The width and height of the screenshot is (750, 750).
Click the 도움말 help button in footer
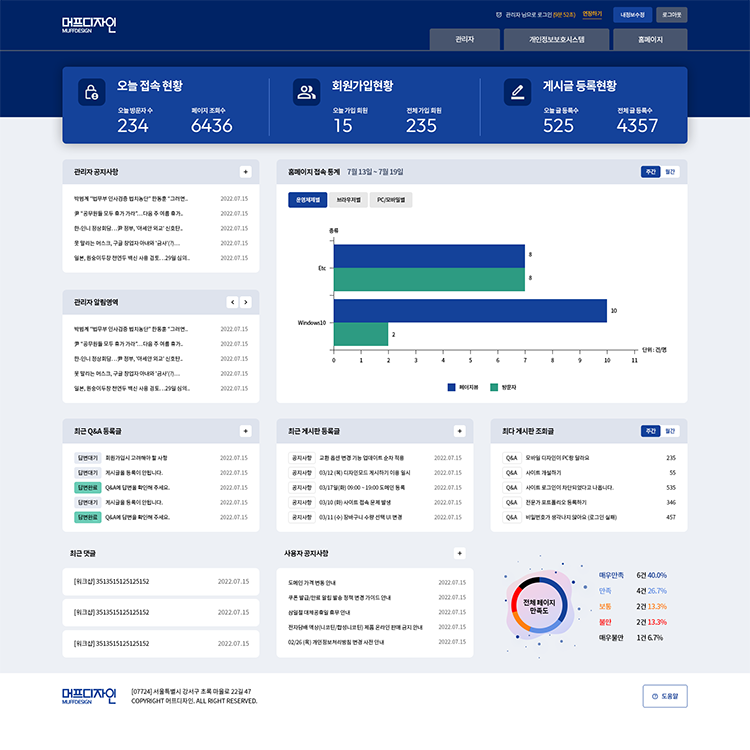(x=665, y=696)
